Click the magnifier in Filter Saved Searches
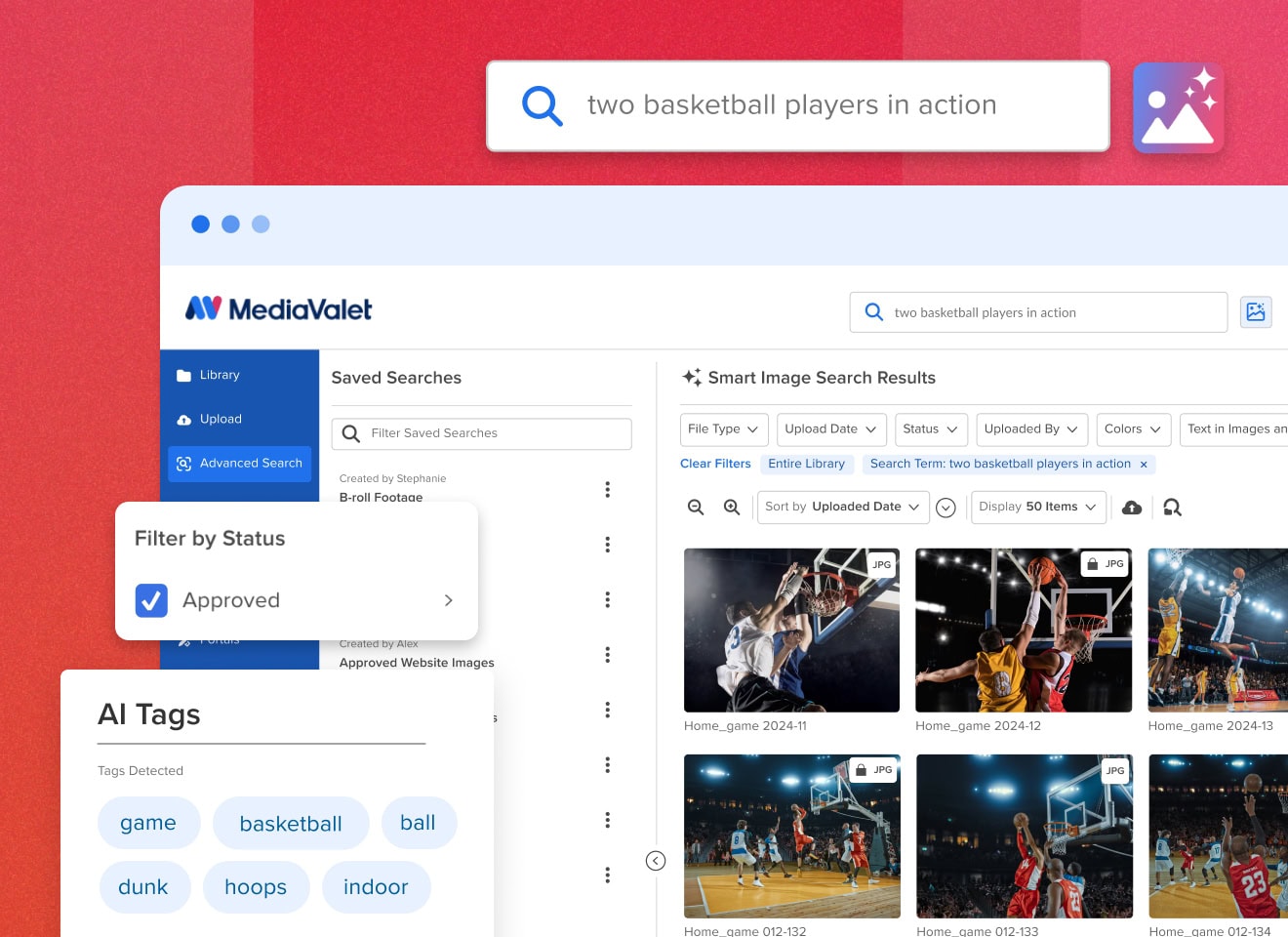The height and width of the screenshot is (937, 1288). point(351,433)
